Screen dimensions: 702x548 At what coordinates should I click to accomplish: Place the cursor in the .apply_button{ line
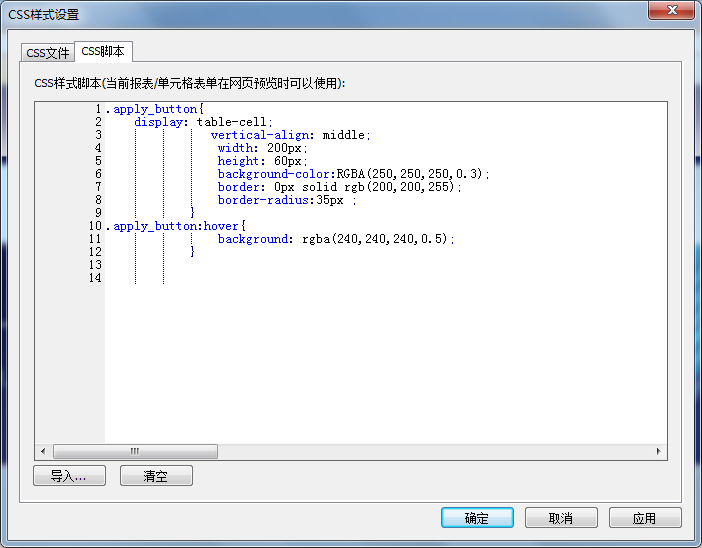158,109
